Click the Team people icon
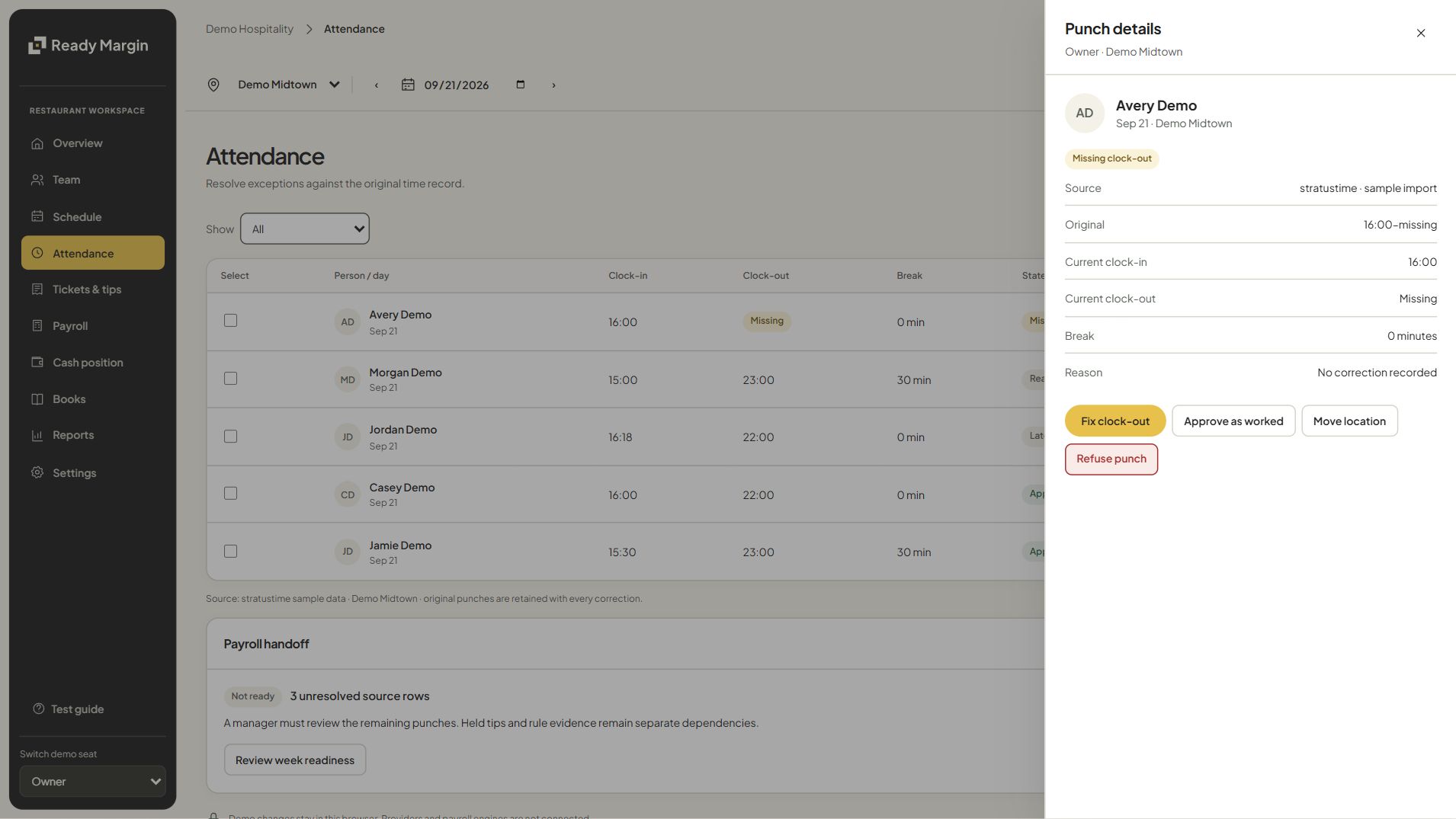Image resolution: width=1456 pixels, height=819 pixels. [x=37, y=180]
